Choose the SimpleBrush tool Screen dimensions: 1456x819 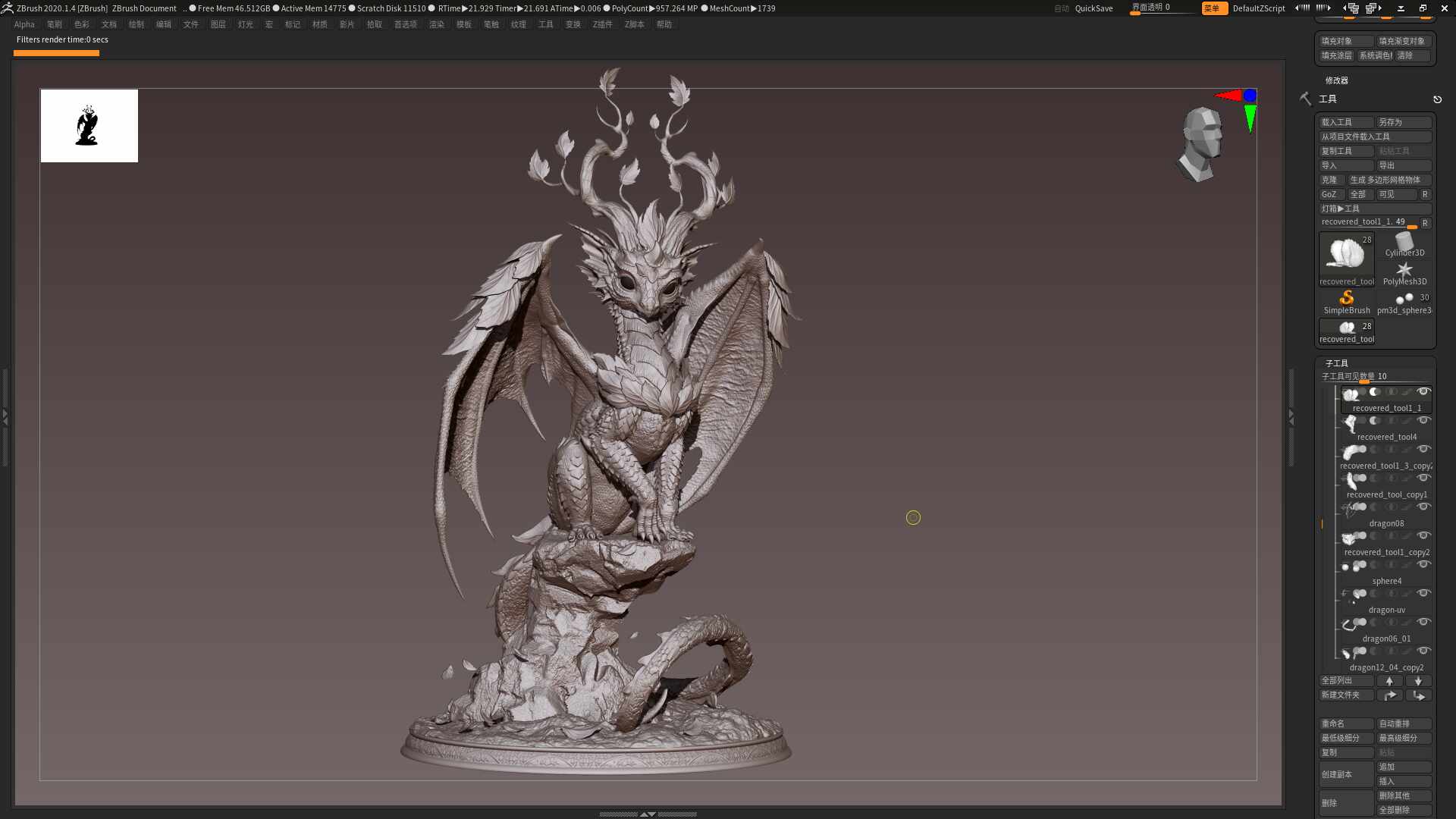coord(1347,303)
